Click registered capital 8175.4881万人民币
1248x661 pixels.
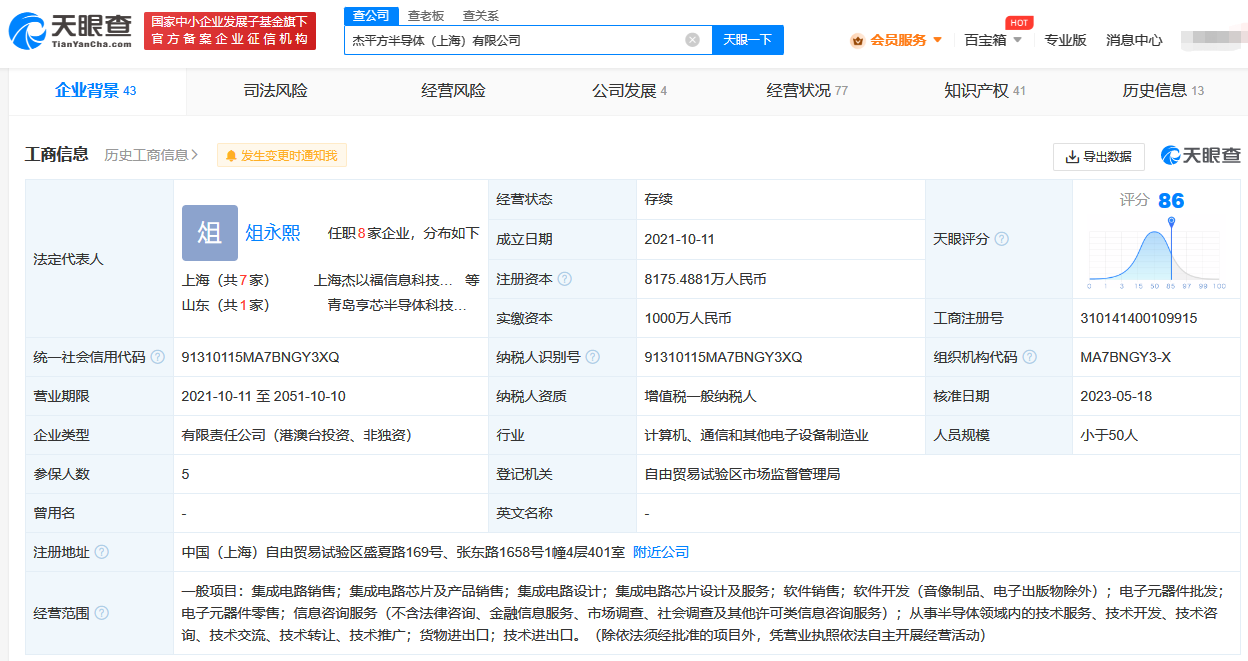click(705, 279)
